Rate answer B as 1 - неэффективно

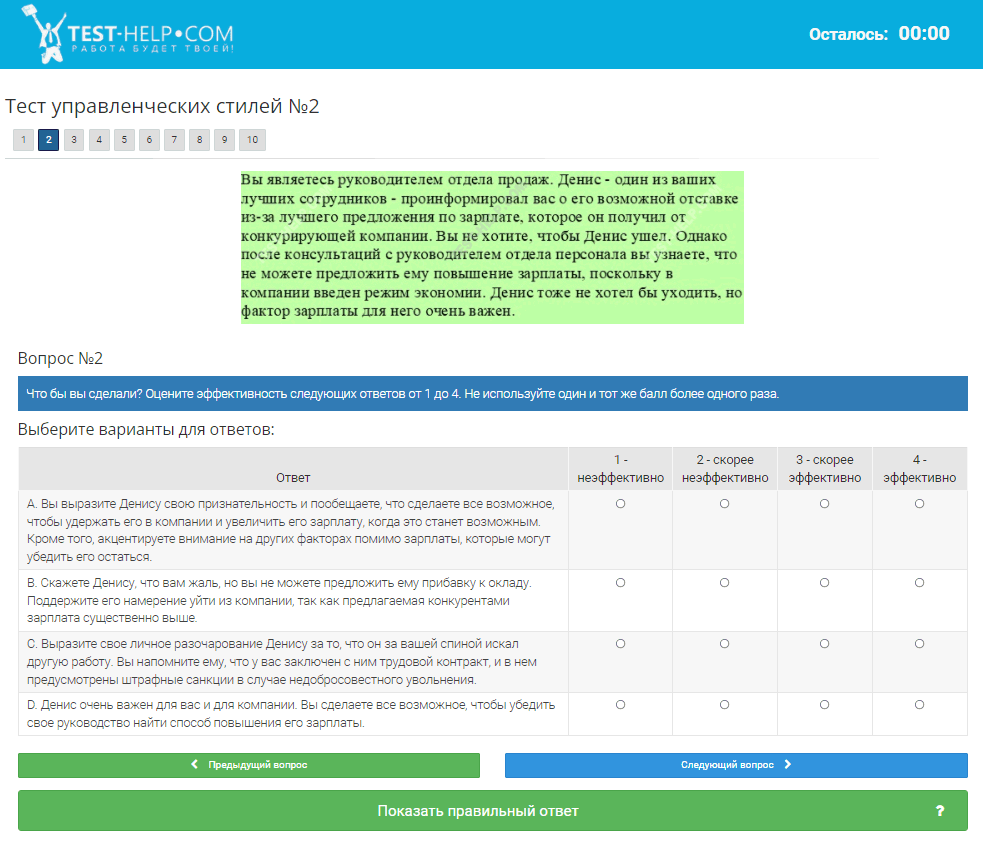(x=621, y=583)
